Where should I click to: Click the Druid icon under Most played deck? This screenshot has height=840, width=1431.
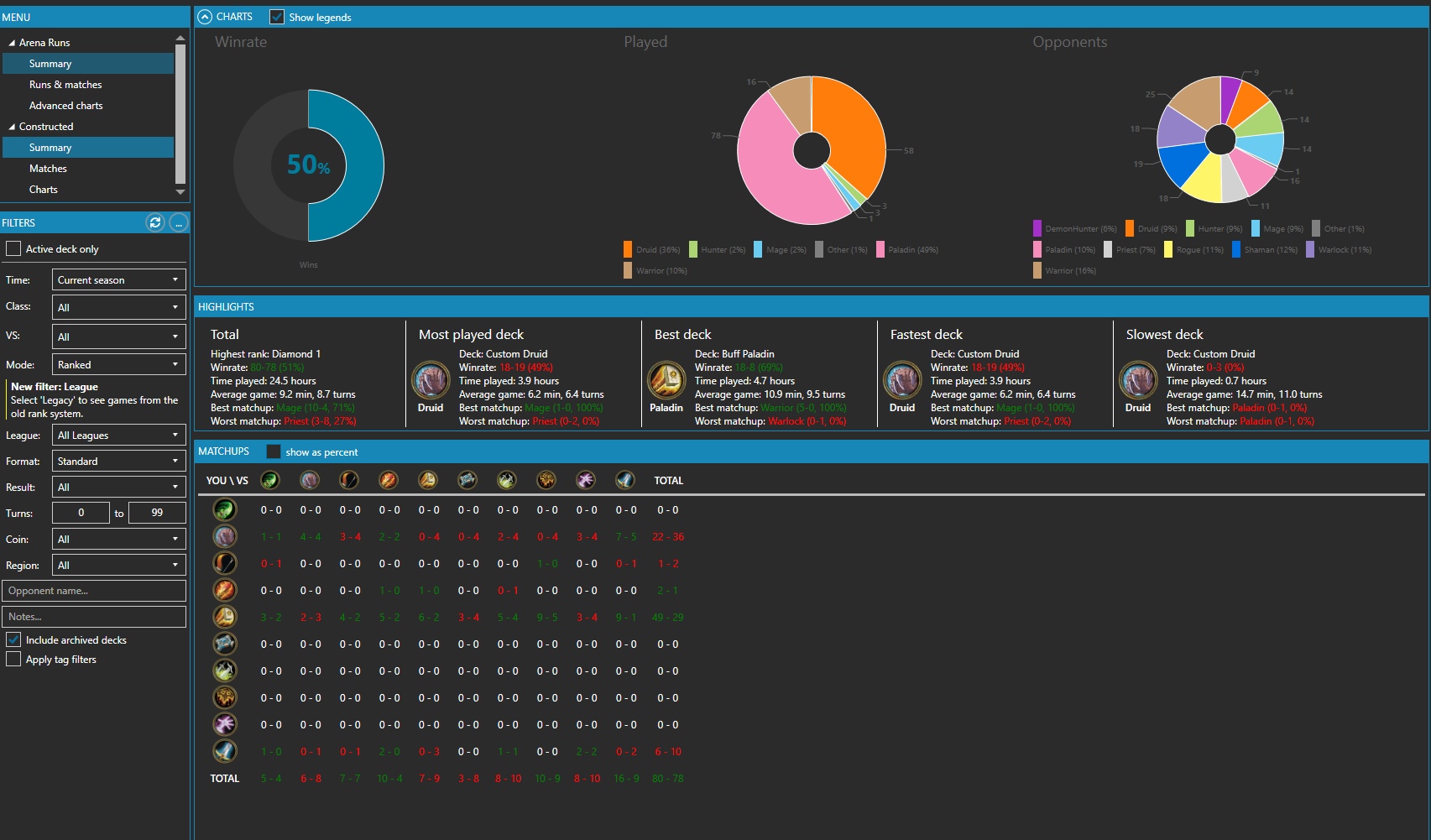431,381
